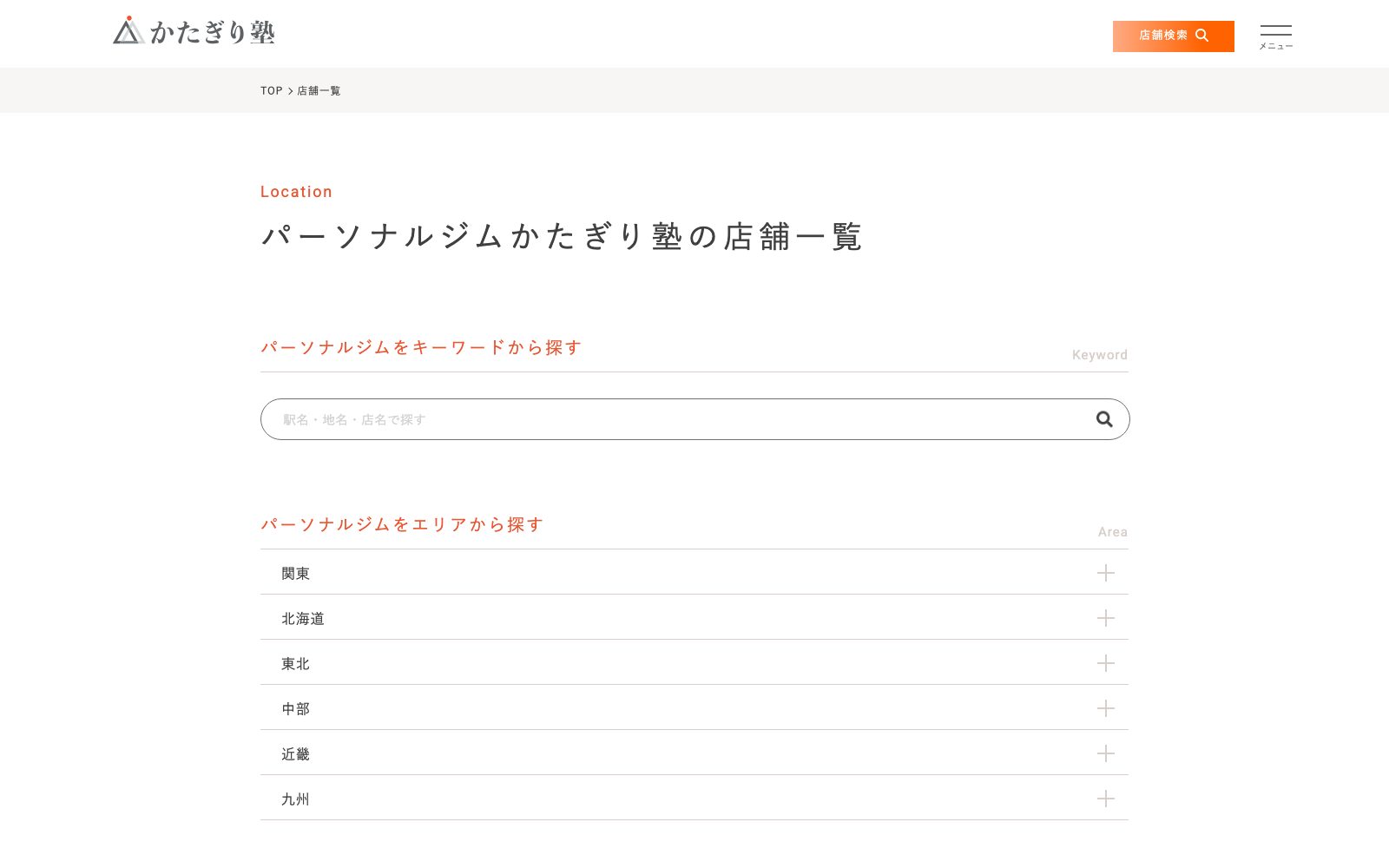Expand the 北海道 area row
Image resolution: width=1389 pixels, height=868 pixels.
(x=694, y=617)
